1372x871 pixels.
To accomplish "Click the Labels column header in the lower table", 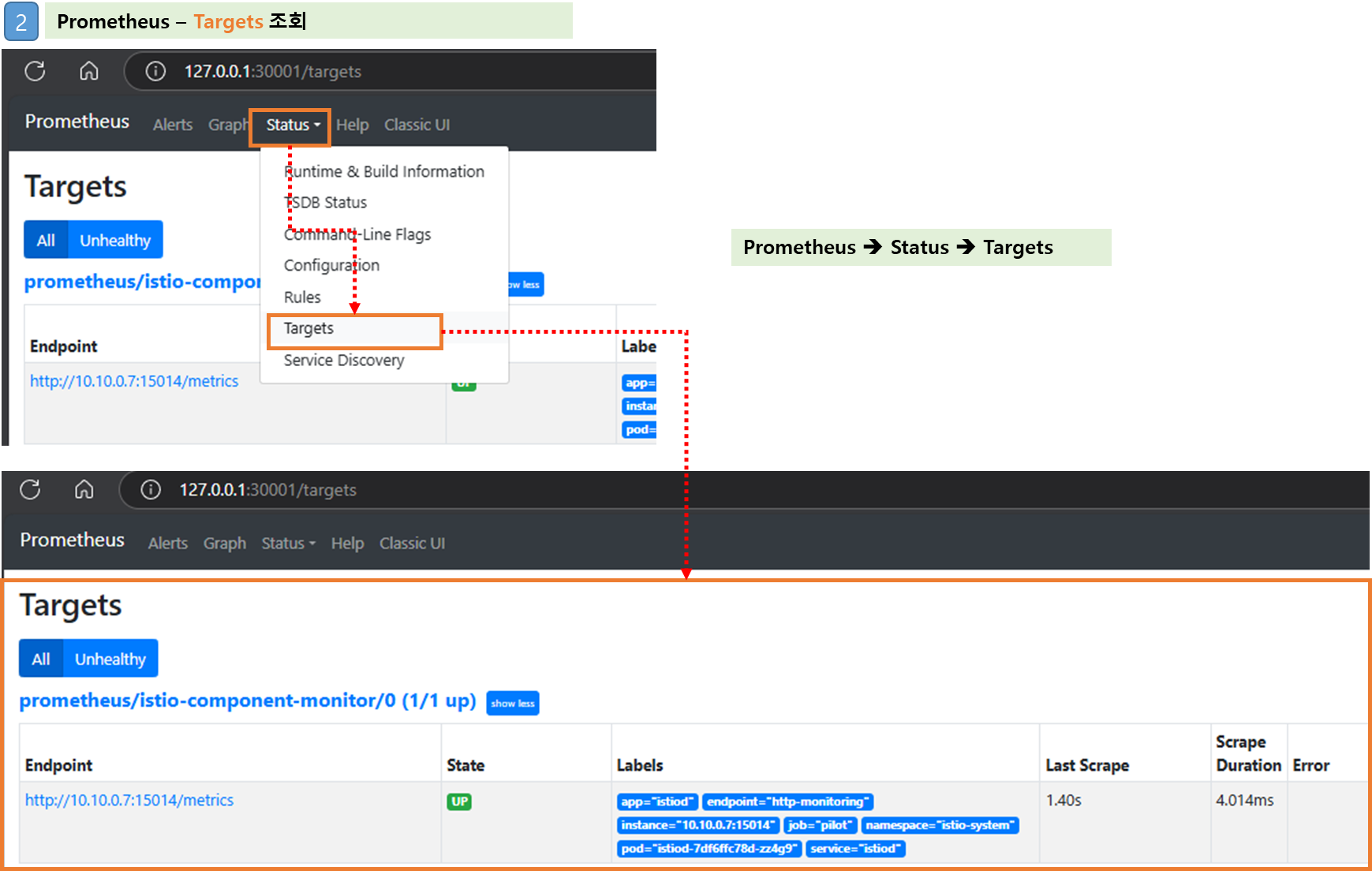I will coord(640,765).
